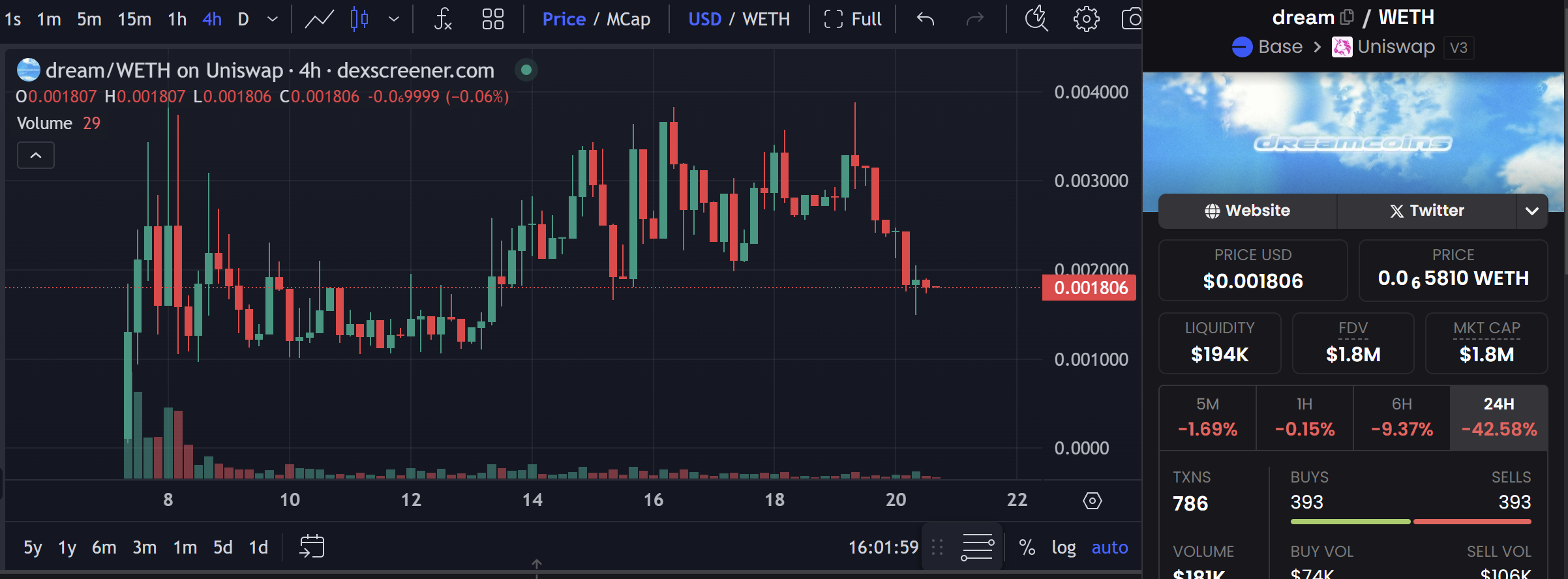Switch to the 6H stats tab
The height and width of the screenshot is (579, 1568).
pyautogui.click(x=1402, y=417)
